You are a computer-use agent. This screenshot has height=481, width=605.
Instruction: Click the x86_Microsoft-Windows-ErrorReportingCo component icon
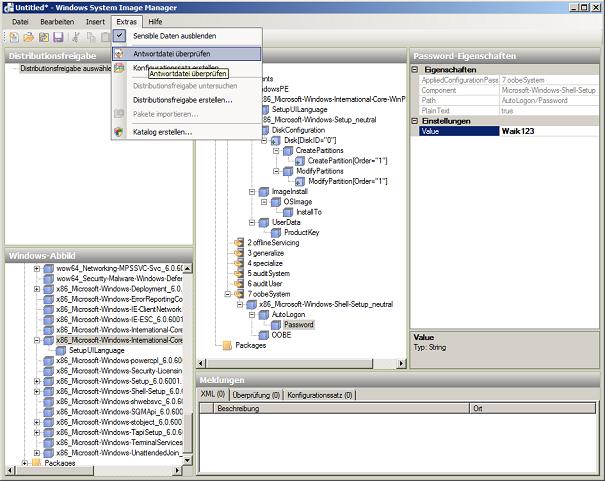click(x=49, y=299)
